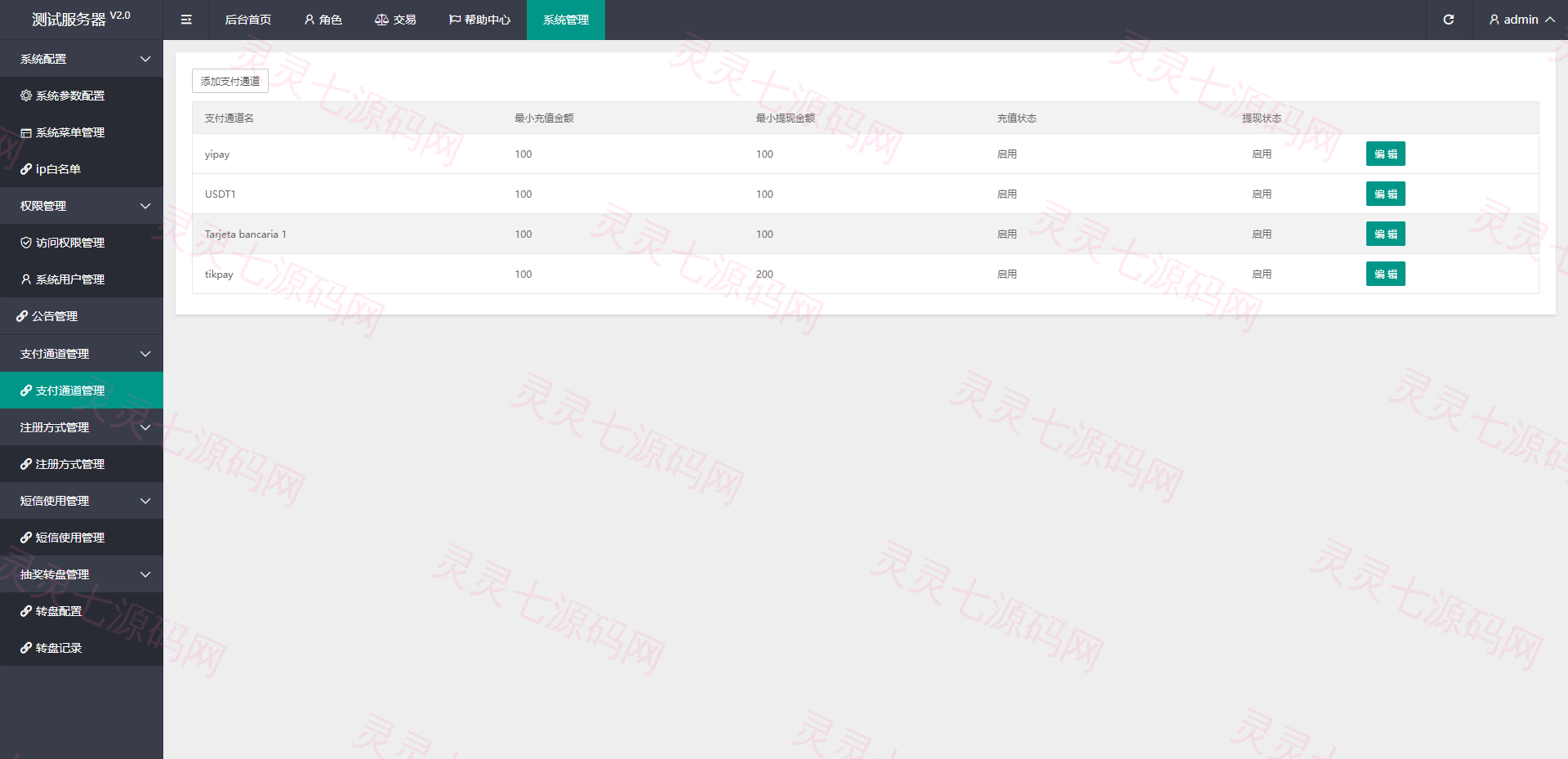Click the 200 minimum withdrawal value
Viewport: 1568px width, 759px height.
(x=764, y=275)
